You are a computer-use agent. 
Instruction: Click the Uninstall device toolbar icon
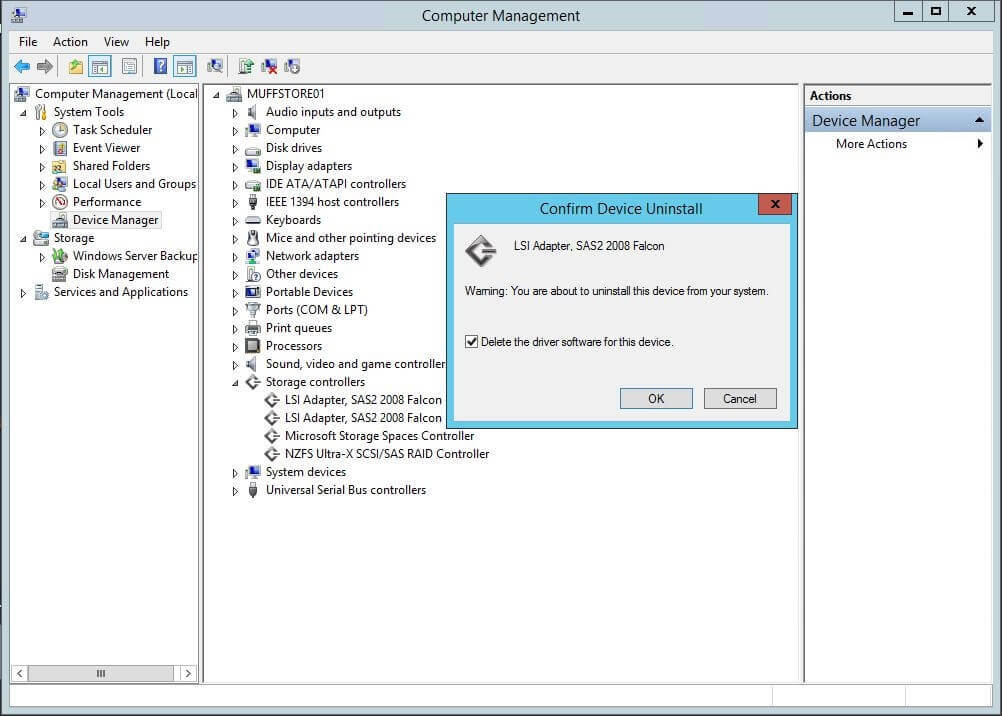(x=269, y=67)
